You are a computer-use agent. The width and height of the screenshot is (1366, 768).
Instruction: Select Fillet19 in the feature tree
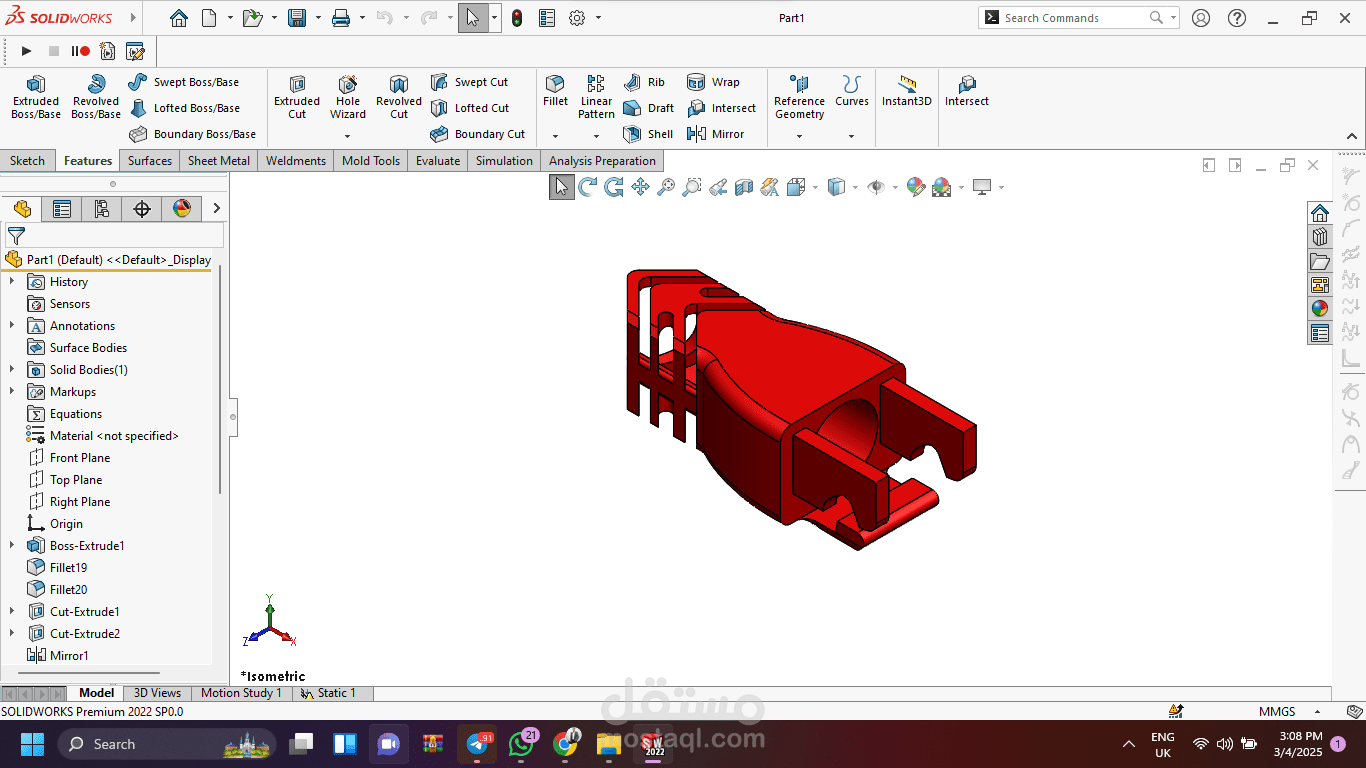tap(68, 568)
